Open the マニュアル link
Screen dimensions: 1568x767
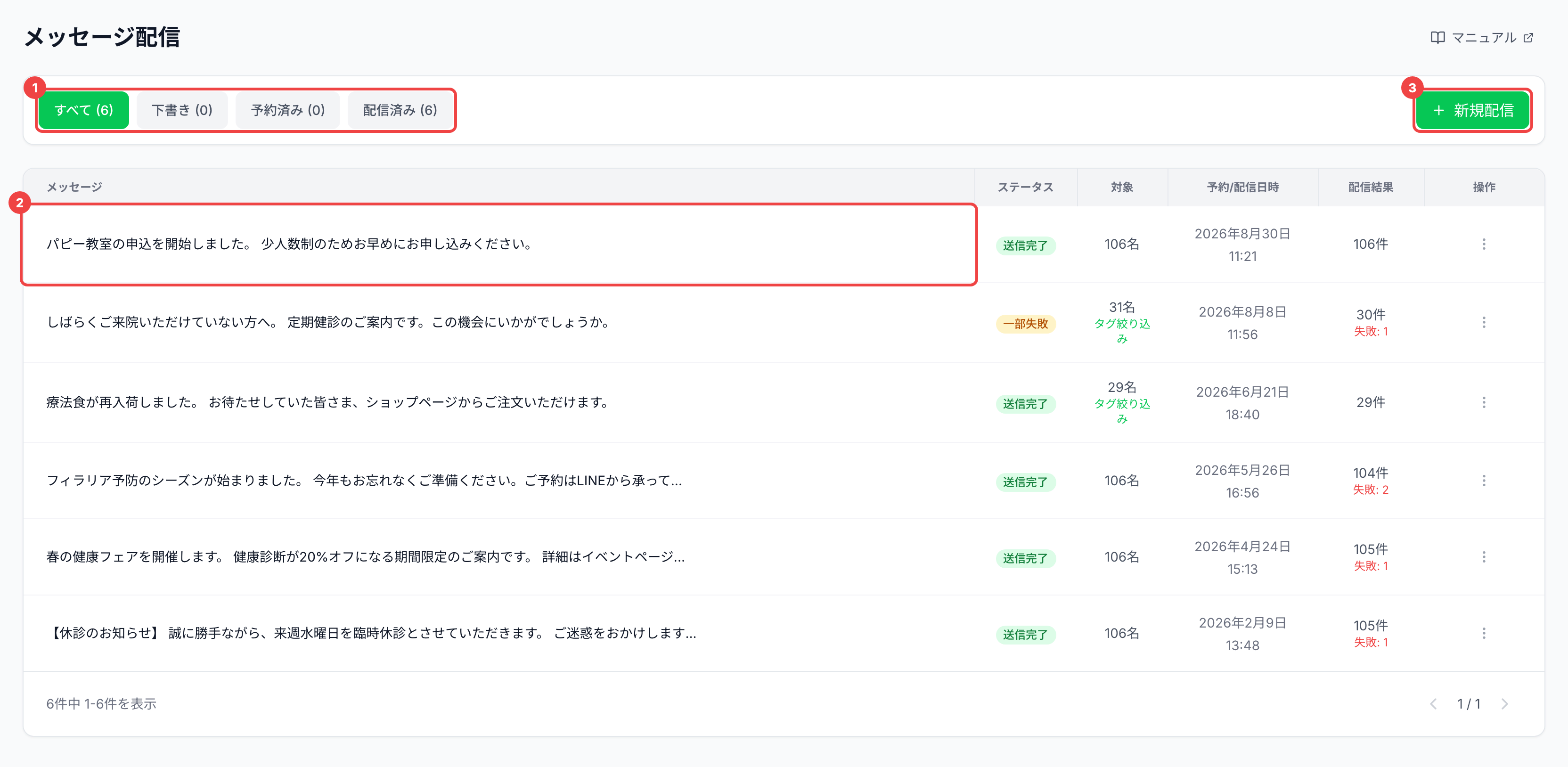[1482, 38]
